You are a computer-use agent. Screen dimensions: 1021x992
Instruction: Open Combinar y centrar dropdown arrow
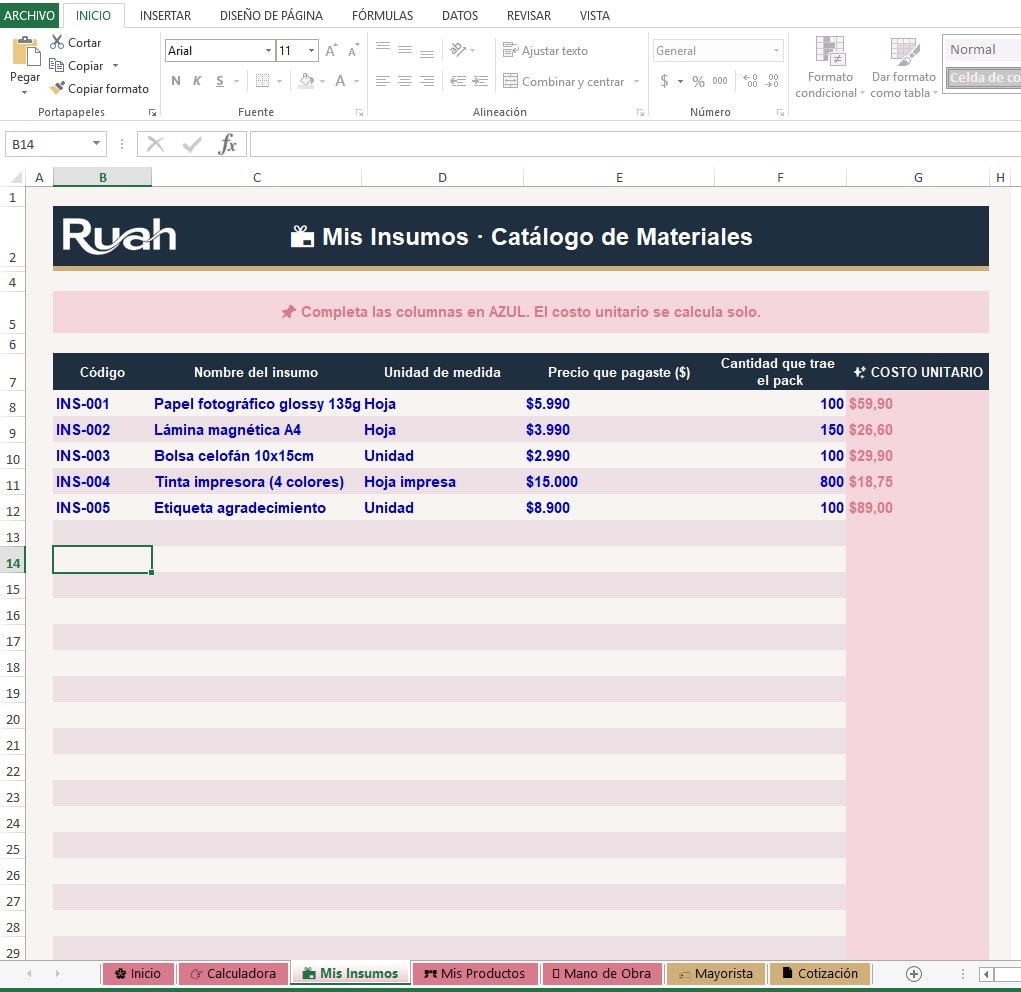click(636, 81)
